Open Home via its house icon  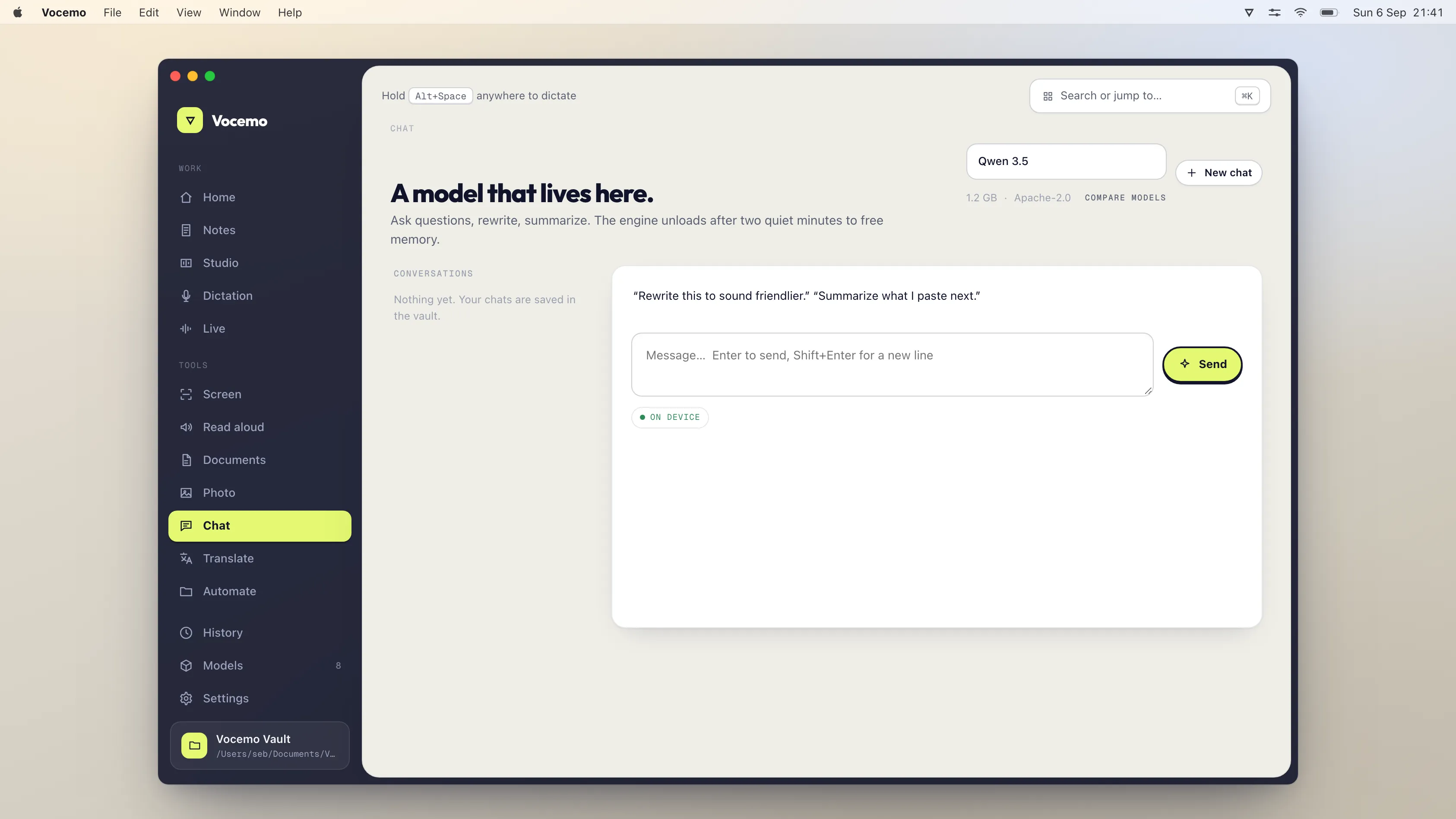point(186,197)
